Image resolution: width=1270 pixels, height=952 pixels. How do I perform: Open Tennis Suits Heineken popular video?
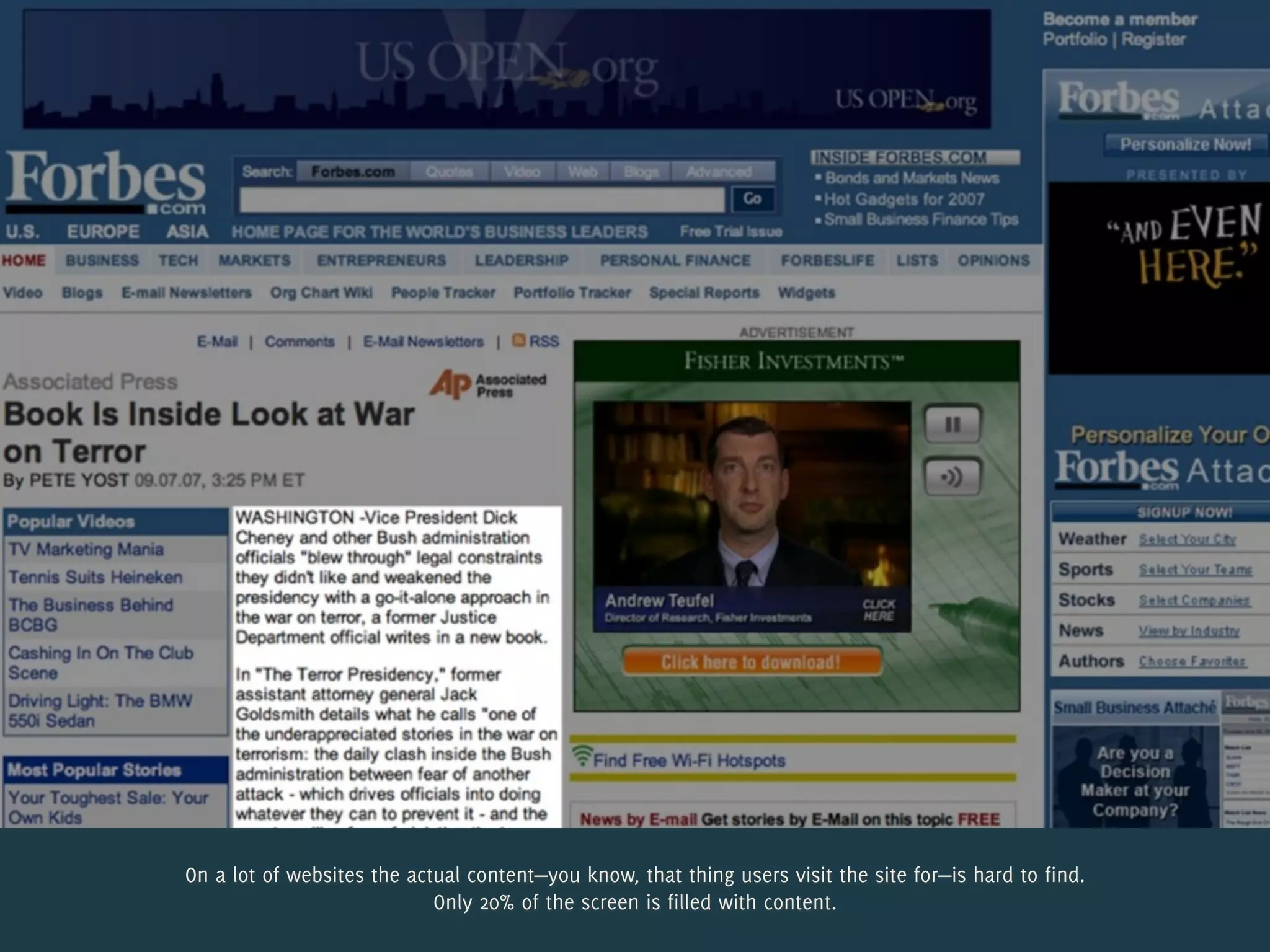[95, 577]
